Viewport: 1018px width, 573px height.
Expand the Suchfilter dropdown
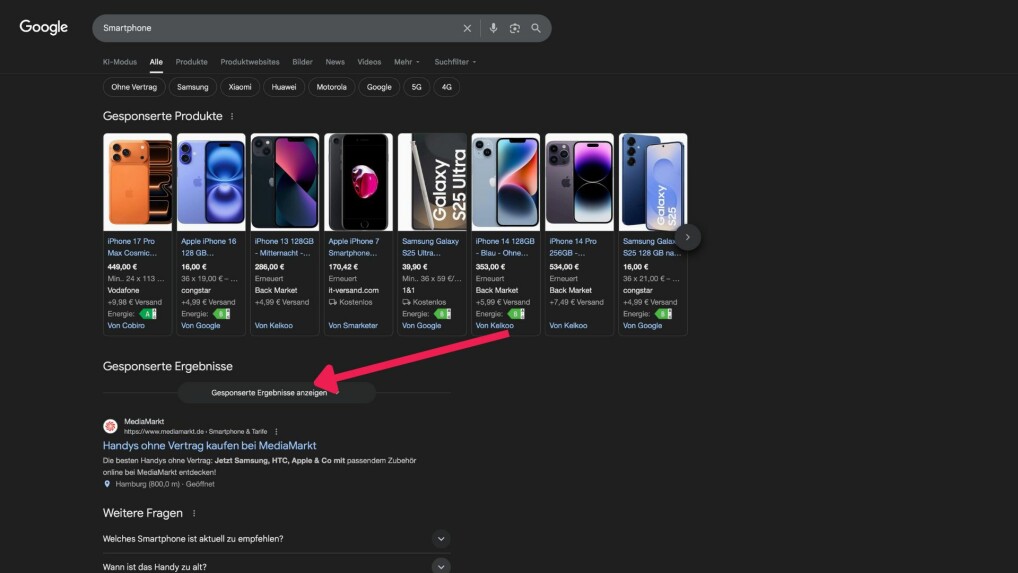(x=455, y=62)
